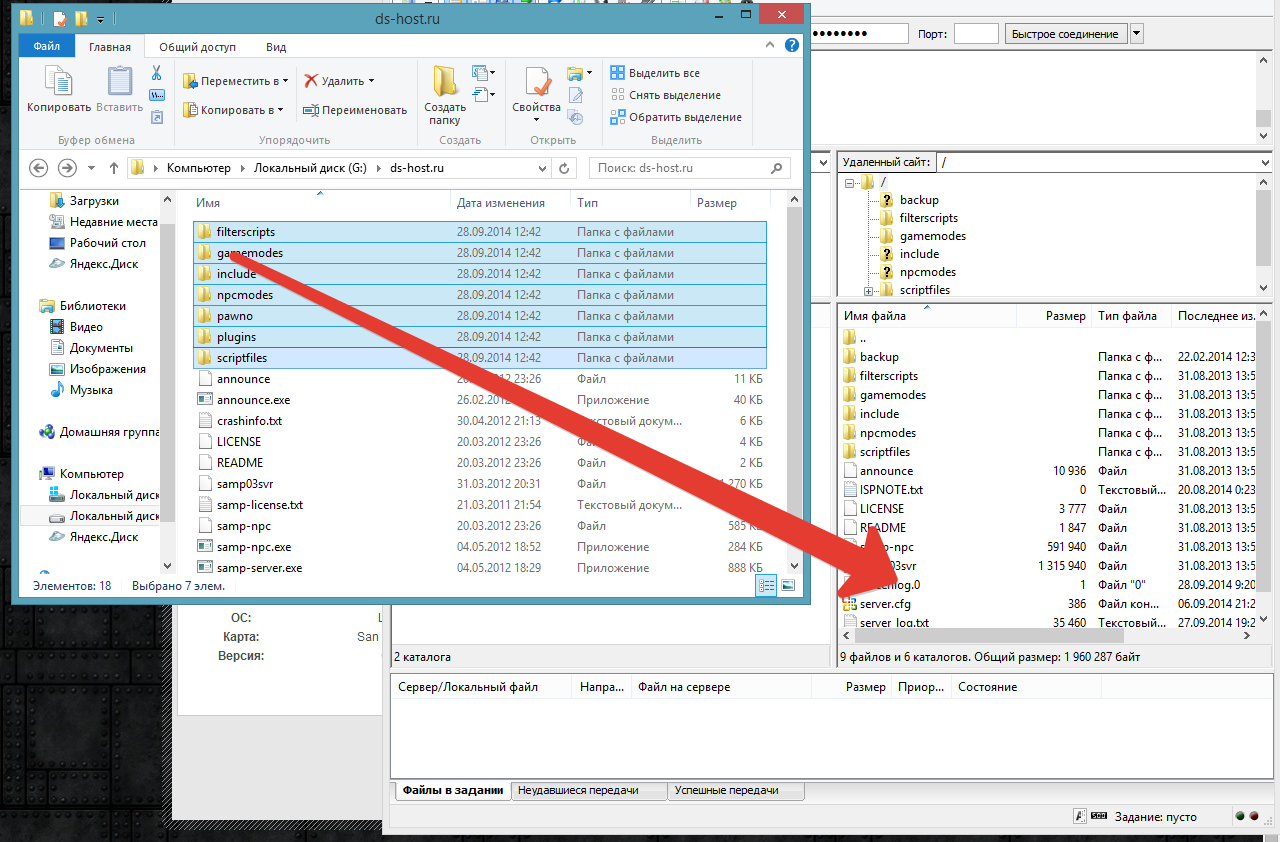Open the recent locations dropdown beside forward arrow
The width and height of the screenshot is (1280, 842).
pyautogui.click(x=92, y=168)
